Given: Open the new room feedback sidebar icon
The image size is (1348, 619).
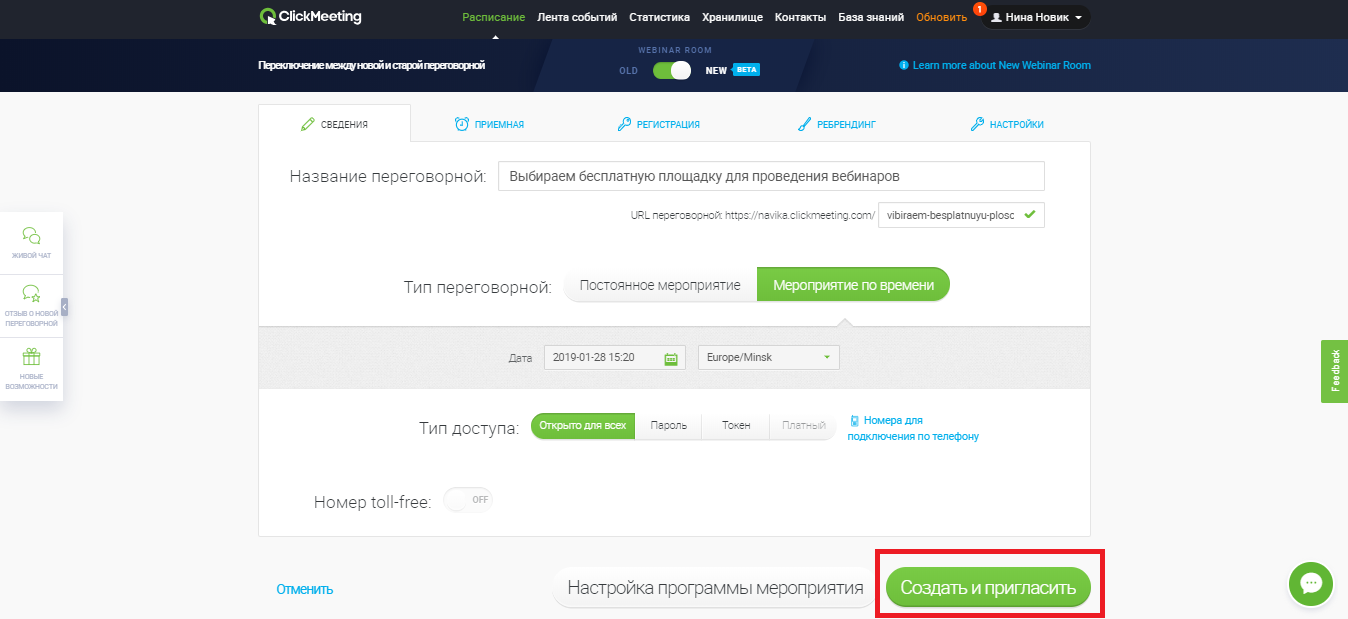Looking at the screenshot, I should [x=32, y=294].
